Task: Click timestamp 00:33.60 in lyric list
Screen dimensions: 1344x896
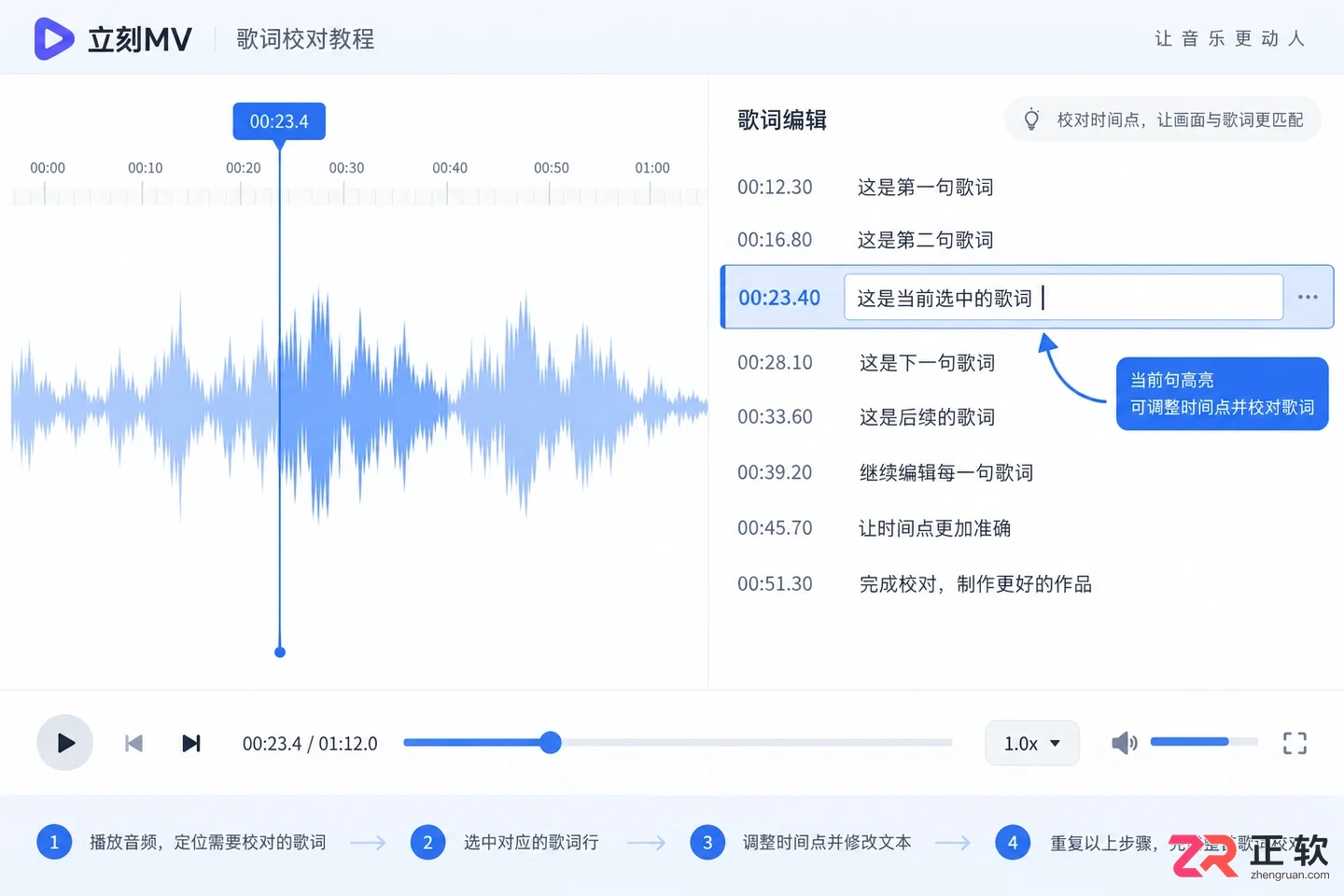Action: pos(775,416)
